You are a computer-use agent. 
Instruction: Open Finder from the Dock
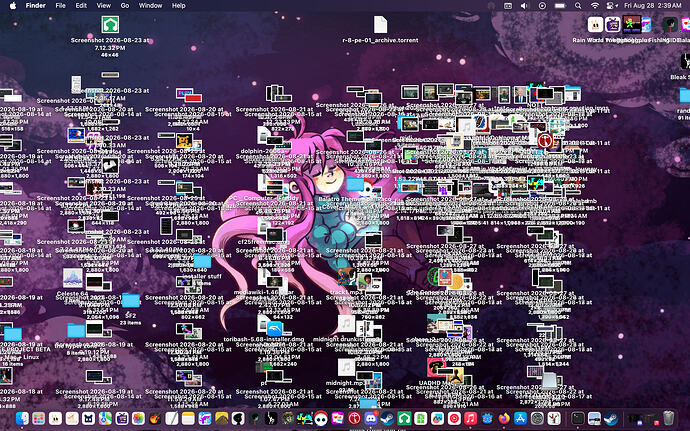(x=22, y=418)
